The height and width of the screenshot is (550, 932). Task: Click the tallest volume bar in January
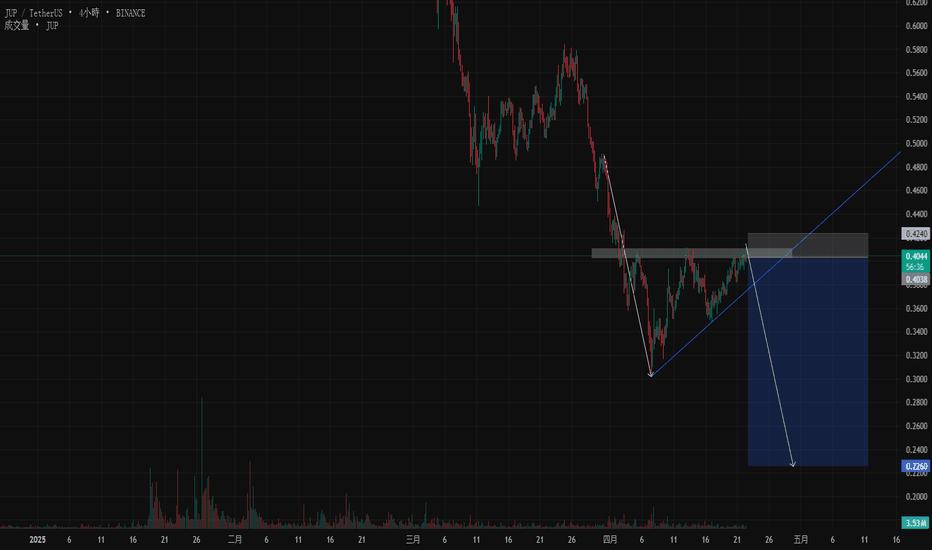coord(202,464)
